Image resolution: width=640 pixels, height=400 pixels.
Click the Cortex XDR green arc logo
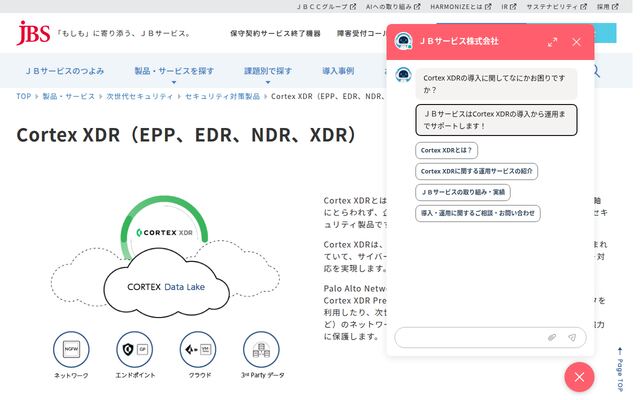[164, 228]
